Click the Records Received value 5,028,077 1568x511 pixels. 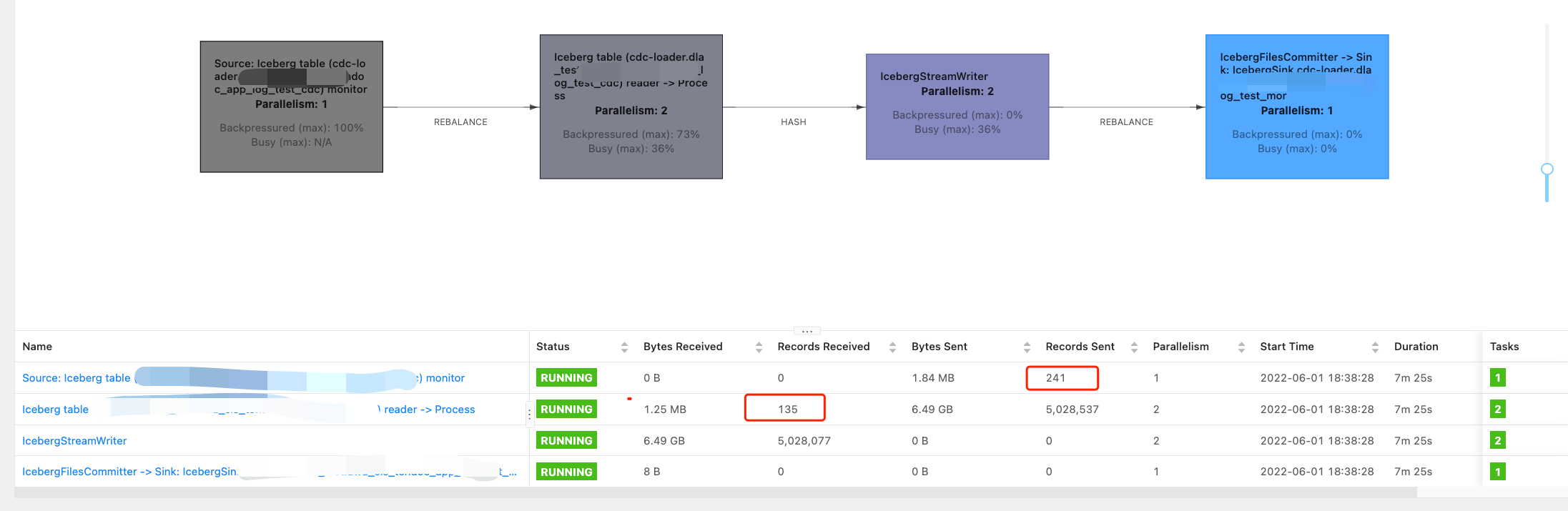click(x=804, y=440)
